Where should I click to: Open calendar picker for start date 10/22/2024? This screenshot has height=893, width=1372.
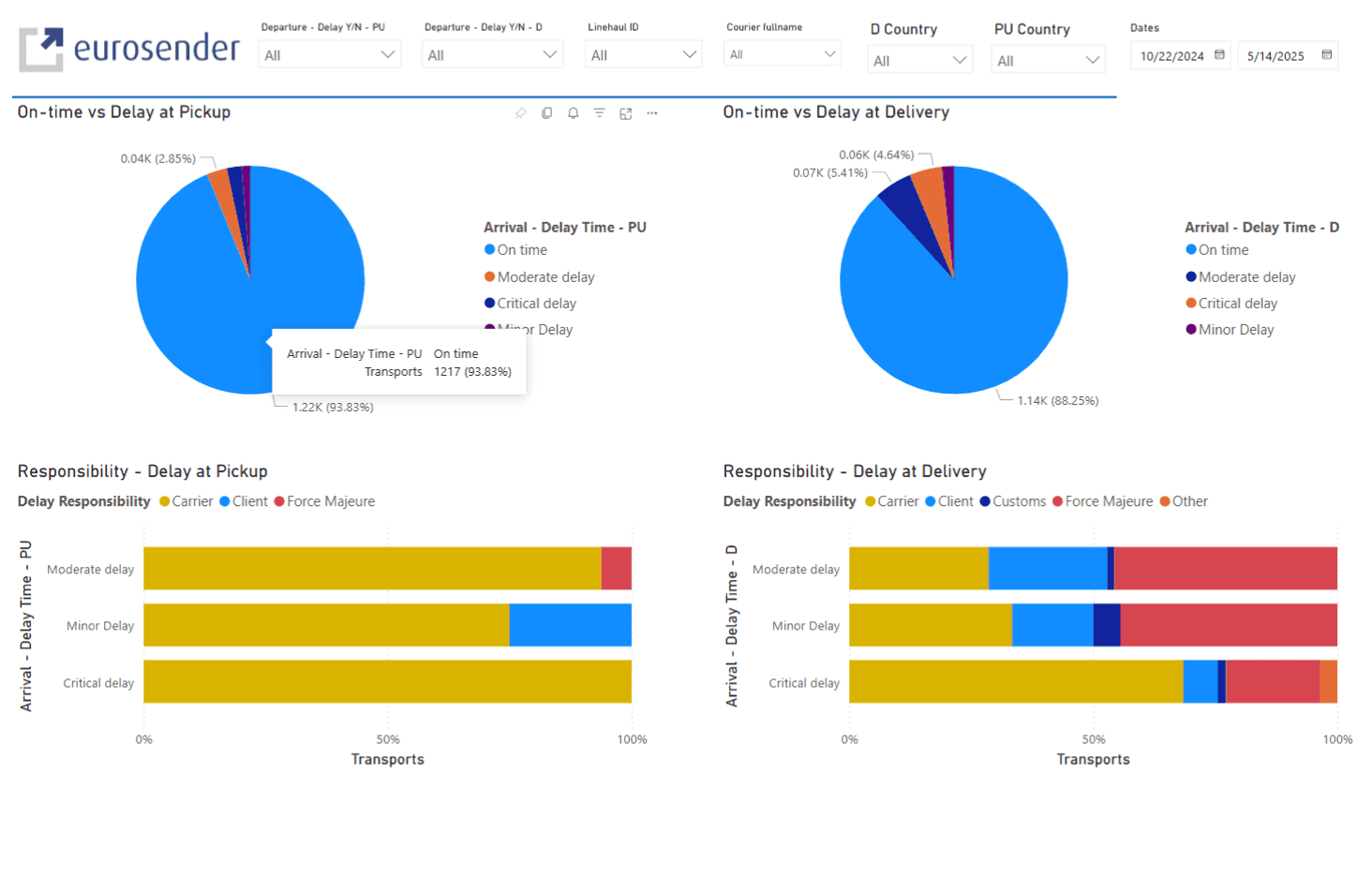pos(1219,55)
